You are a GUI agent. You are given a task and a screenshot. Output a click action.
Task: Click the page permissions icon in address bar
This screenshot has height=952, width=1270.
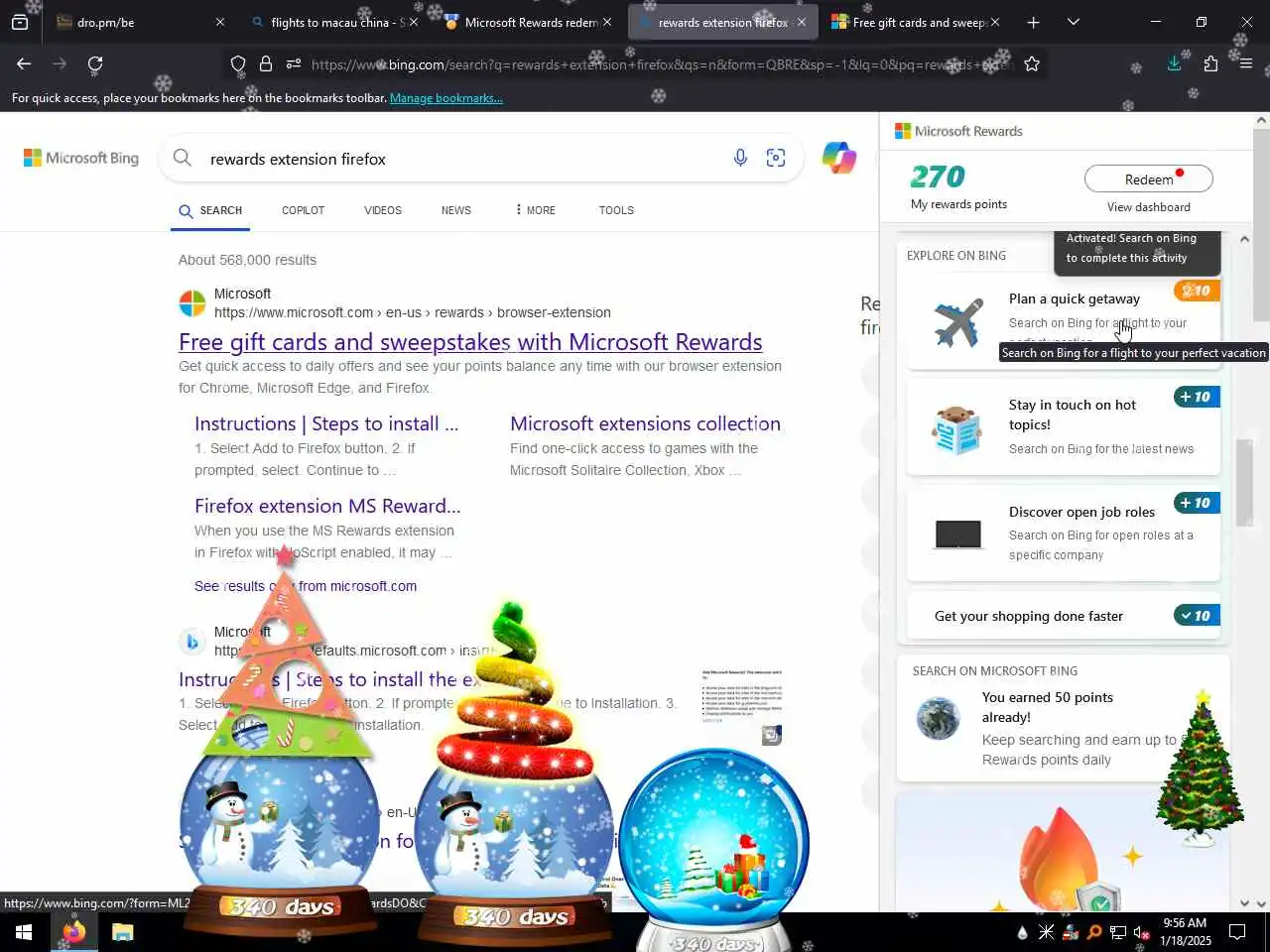[294, 64]
